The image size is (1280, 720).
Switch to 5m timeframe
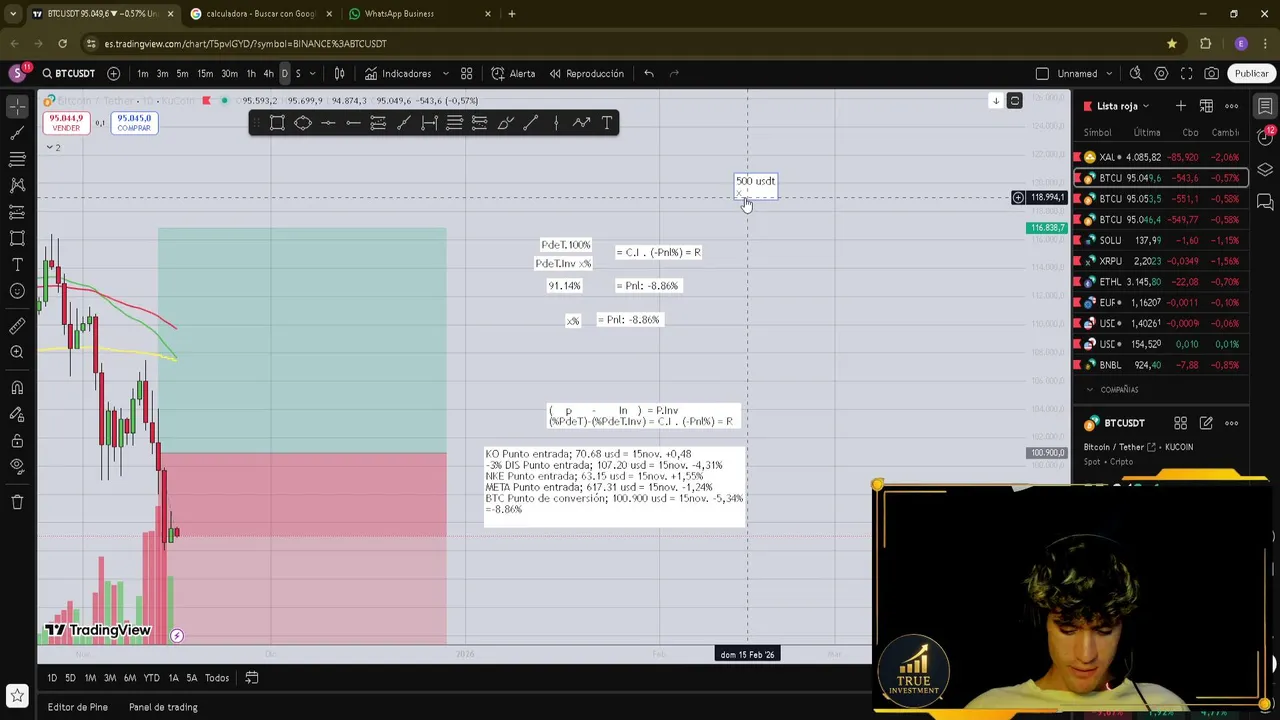pos(182,73)
